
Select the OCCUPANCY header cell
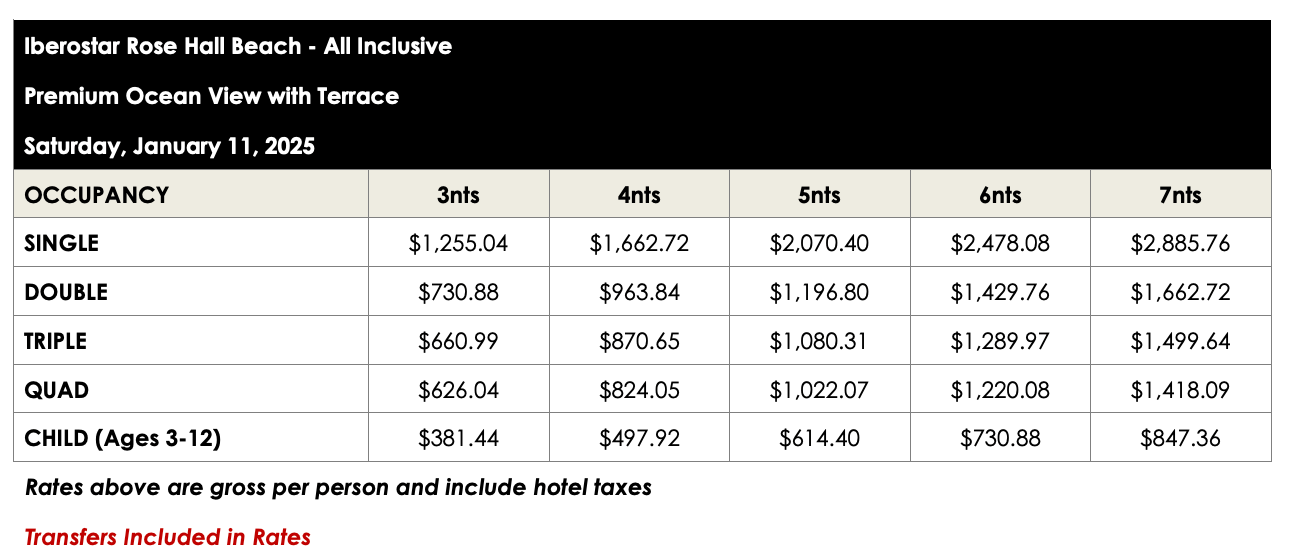pyautogui.click(x=96, y=194)
